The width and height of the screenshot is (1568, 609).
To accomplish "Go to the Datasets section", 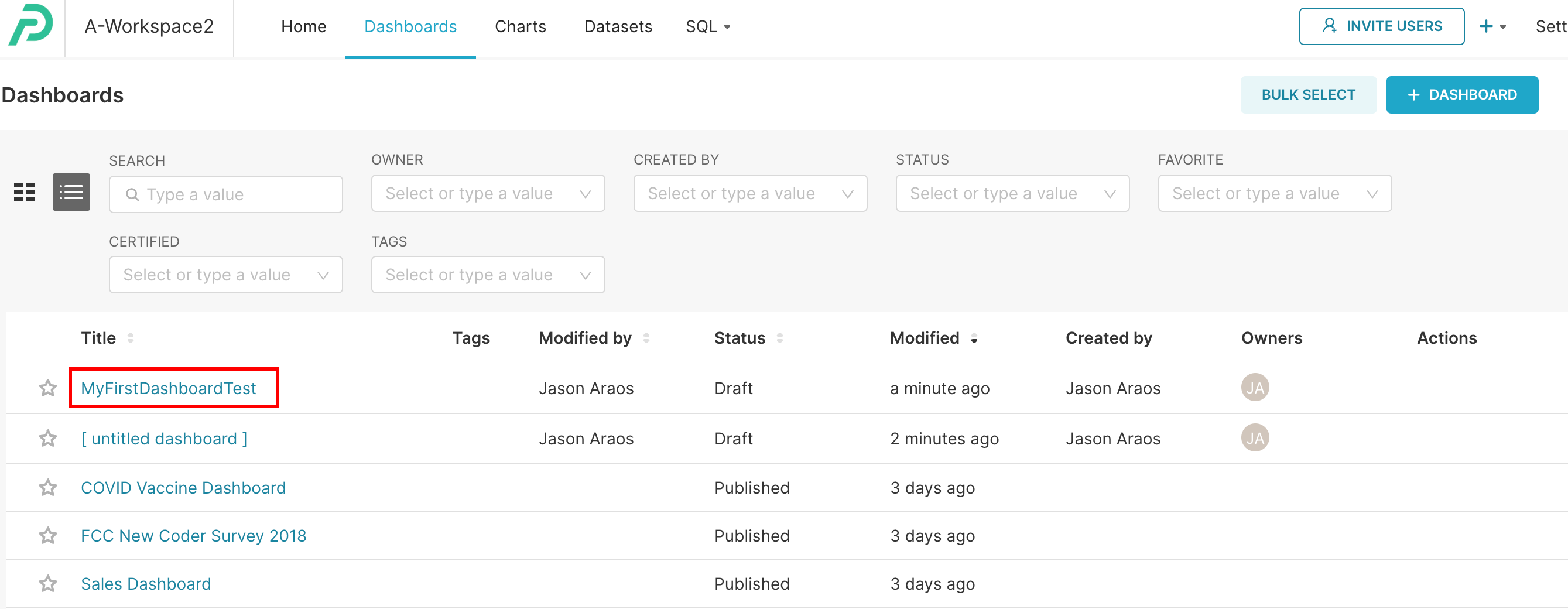I will pyautogui.click(x=618, y=26).
